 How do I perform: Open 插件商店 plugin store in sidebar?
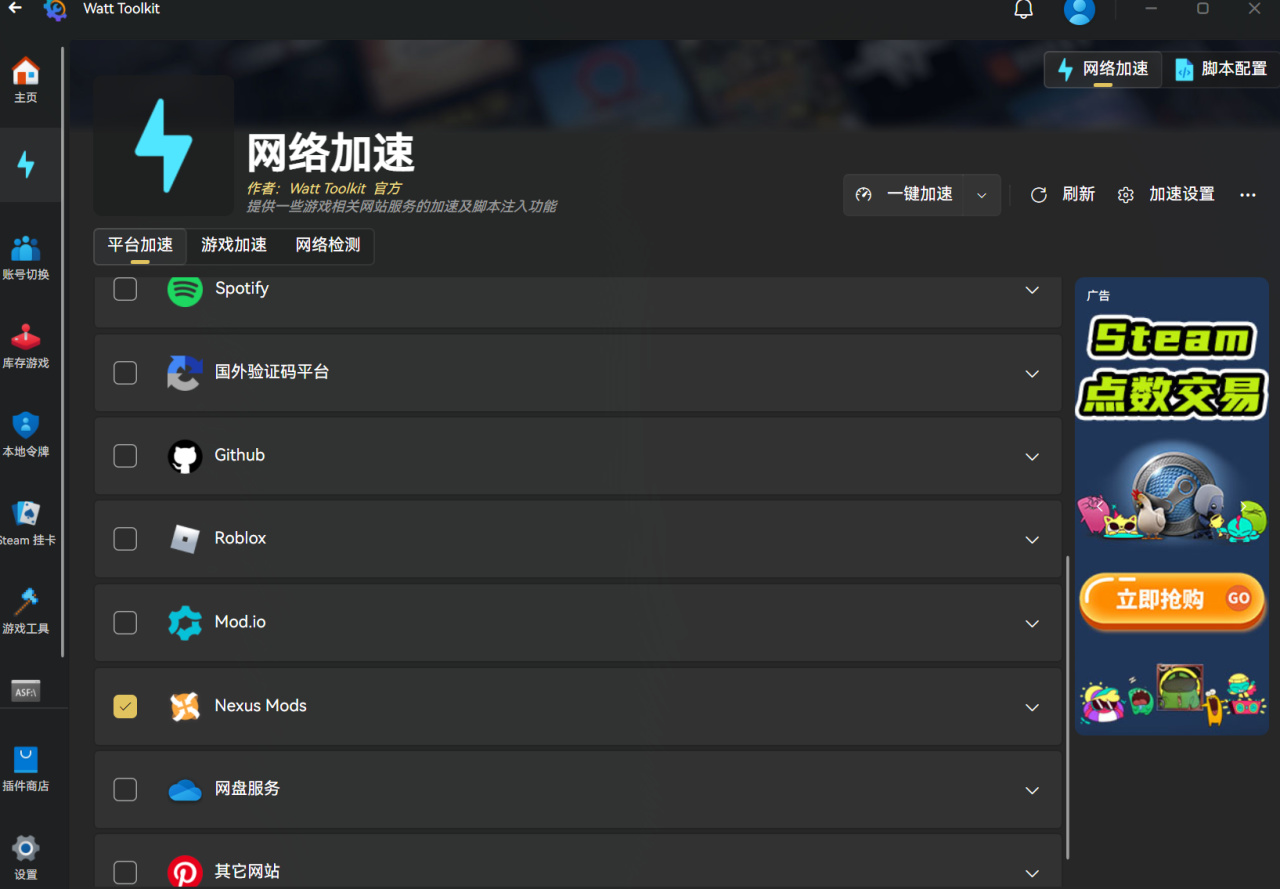[26, 769]
